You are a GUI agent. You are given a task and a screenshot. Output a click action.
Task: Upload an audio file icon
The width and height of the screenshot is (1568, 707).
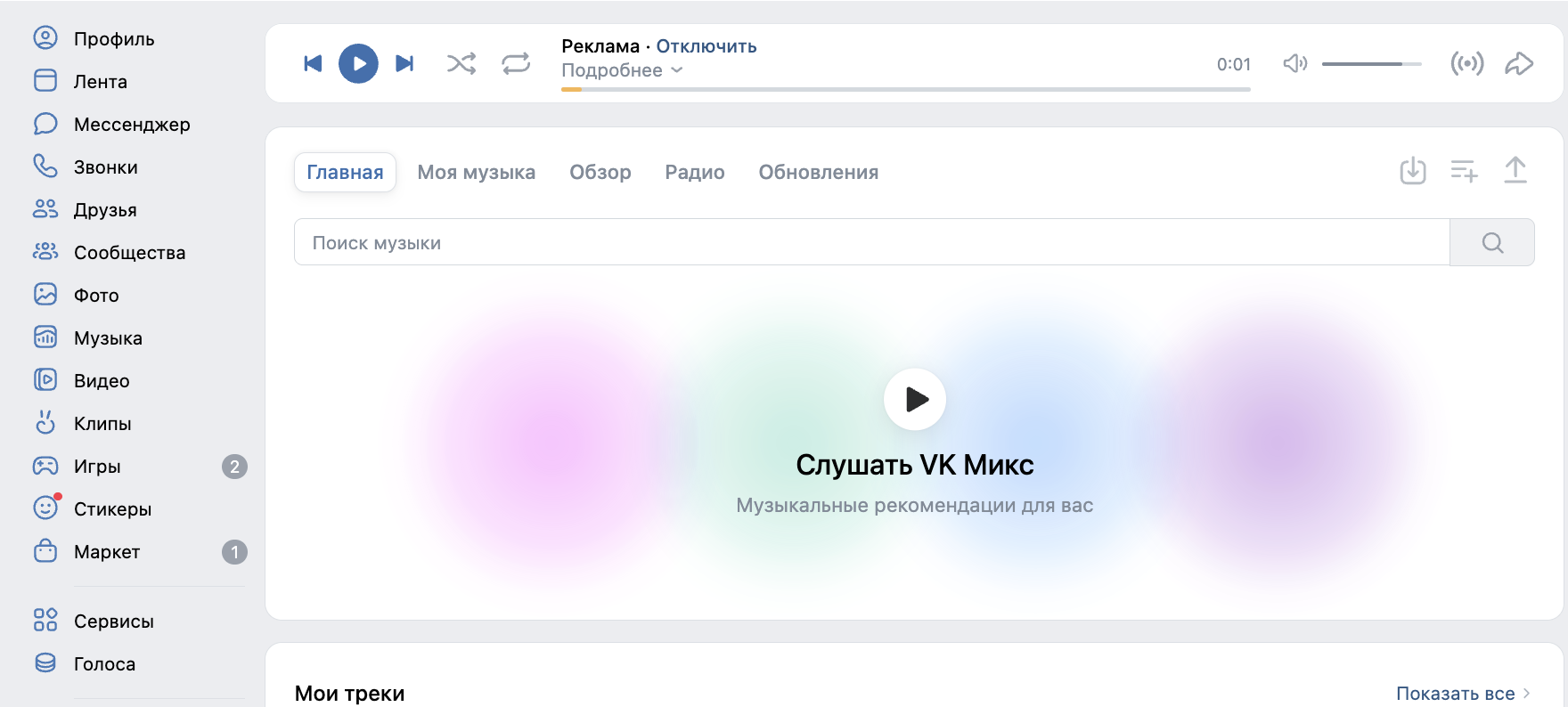pos(1515,170)
